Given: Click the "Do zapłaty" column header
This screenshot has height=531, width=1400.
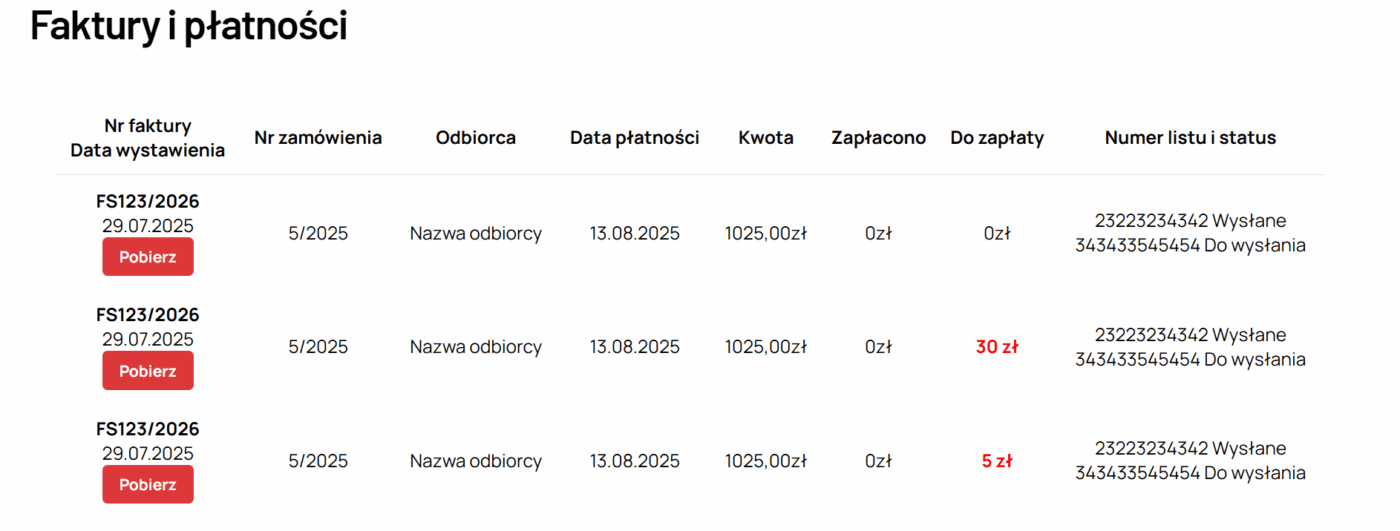Looking at the screenshot, I should 996,138.
